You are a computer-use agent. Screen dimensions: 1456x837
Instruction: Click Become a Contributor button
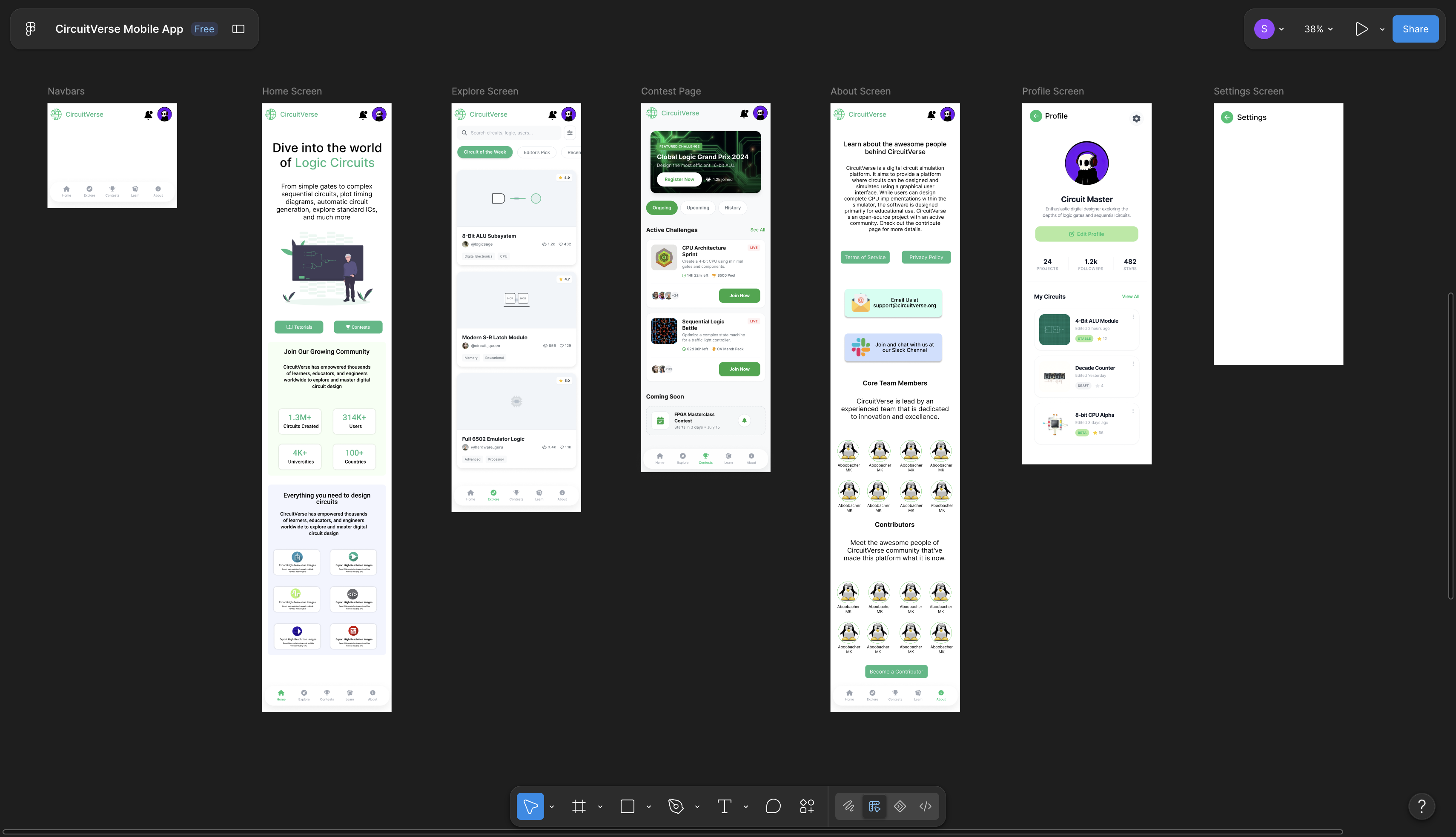(x=896, y=671)
